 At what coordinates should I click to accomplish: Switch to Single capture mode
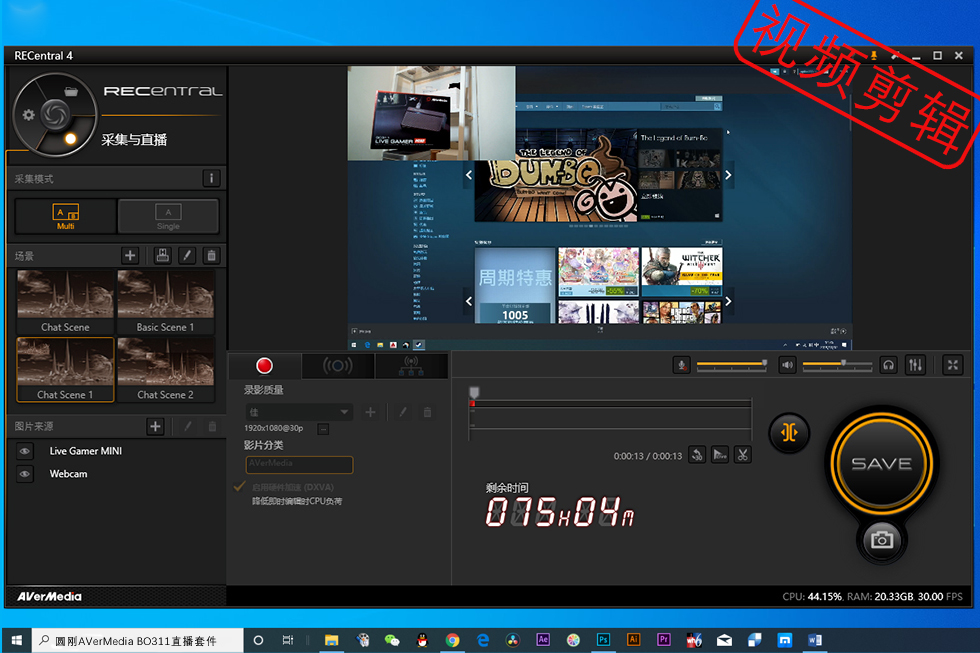tap(168, 216)
